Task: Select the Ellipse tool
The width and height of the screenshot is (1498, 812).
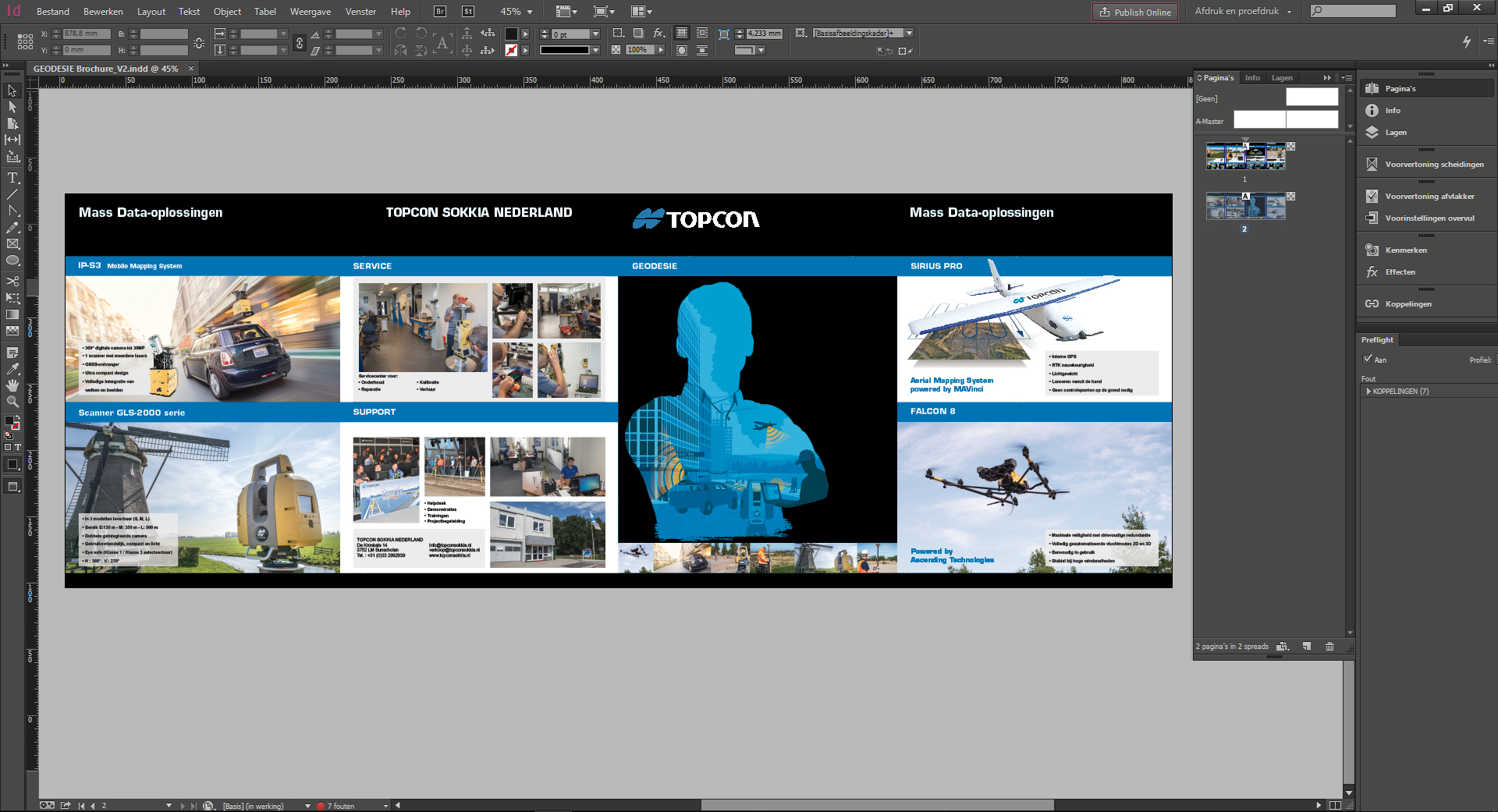Action: 12,261
